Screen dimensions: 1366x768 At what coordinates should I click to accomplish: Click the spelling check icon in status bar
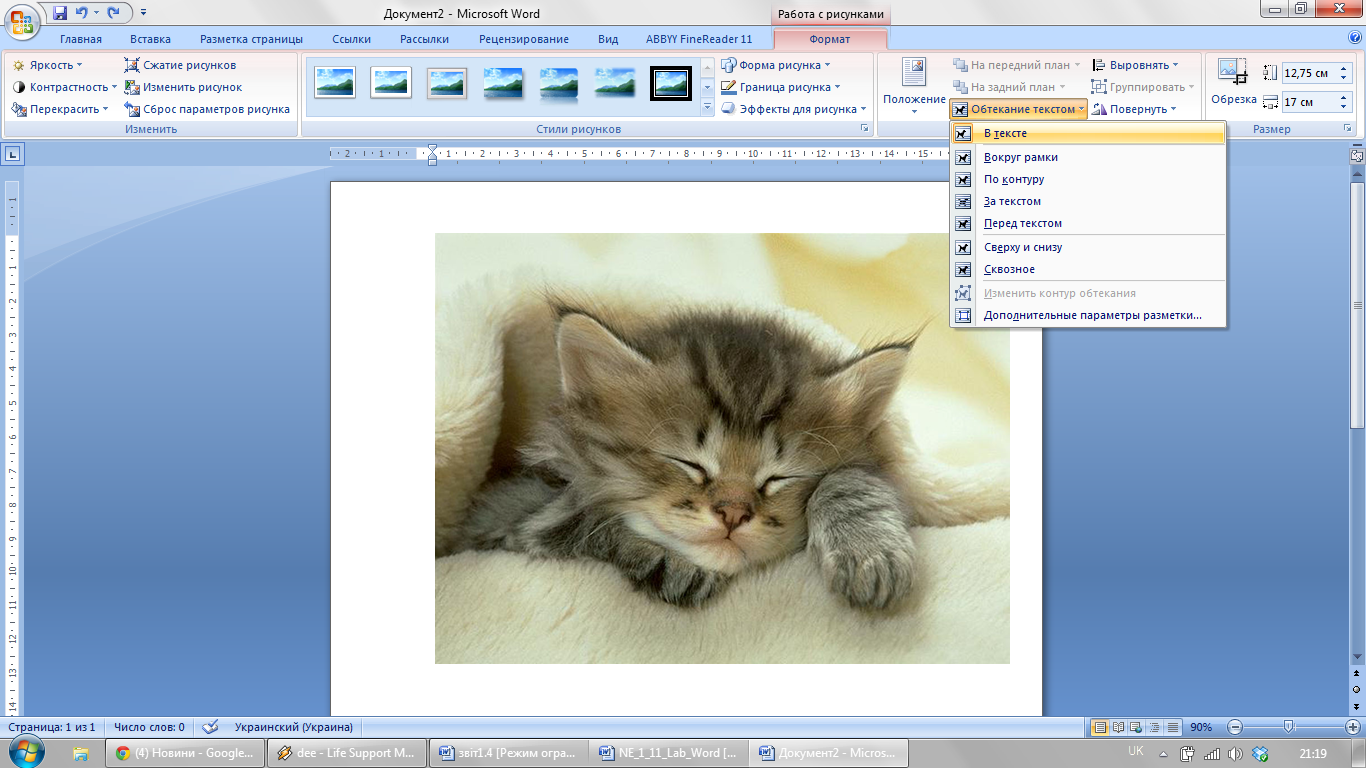click(x=210, y=727)
